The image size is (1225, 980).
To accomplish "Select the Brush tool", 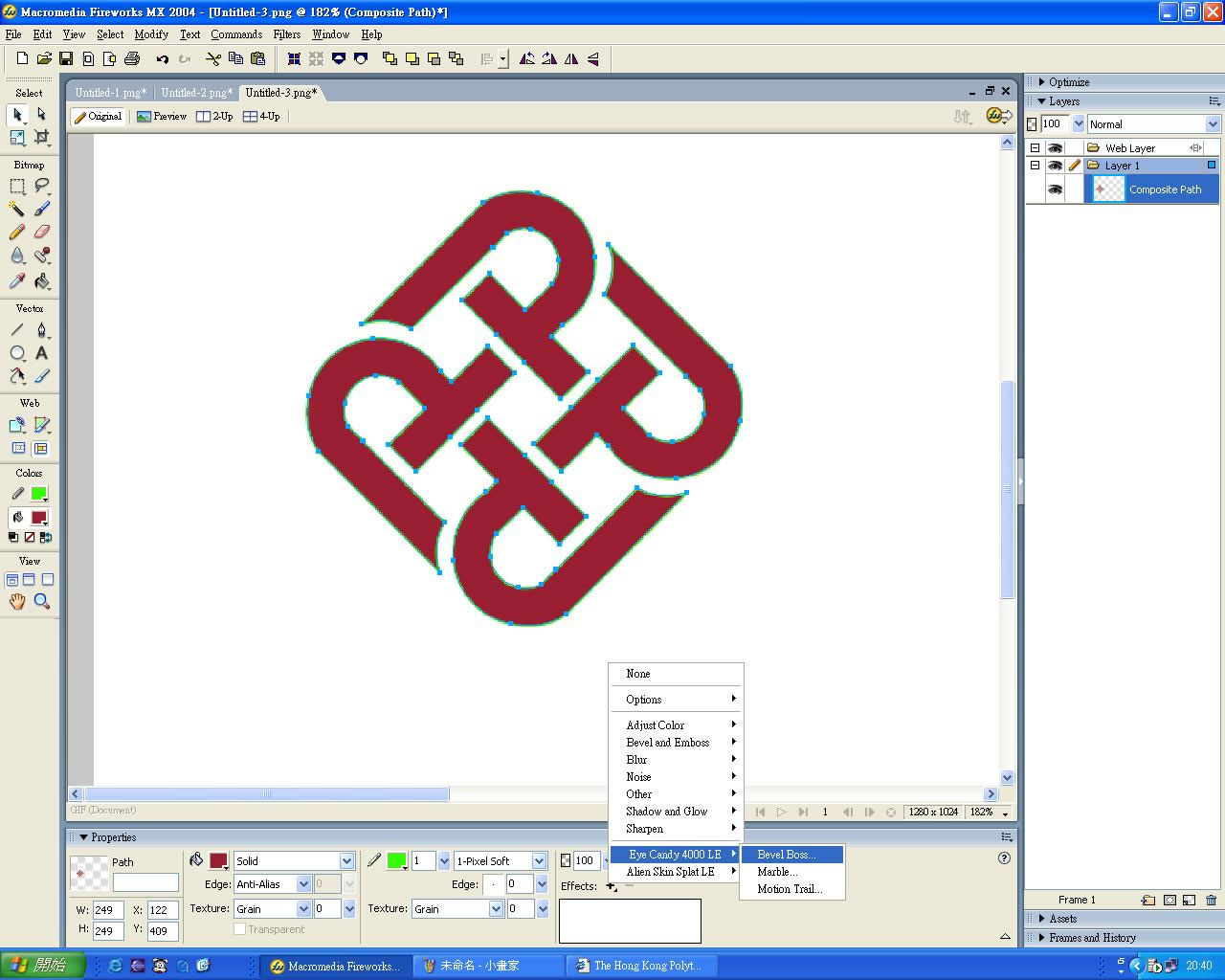I will pyautogui.click(x=41, y=210).
